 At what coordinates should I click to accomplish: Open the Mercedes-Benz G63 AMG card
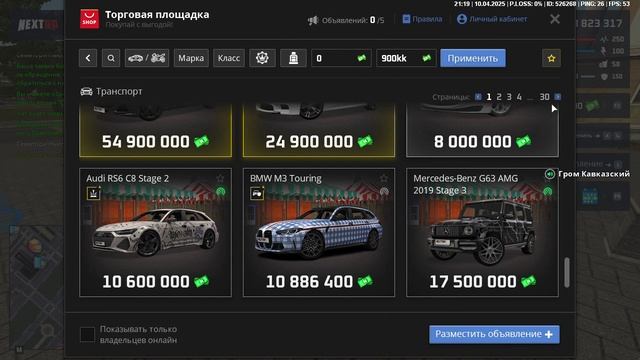pyautogui.click(x=482, y=232)
